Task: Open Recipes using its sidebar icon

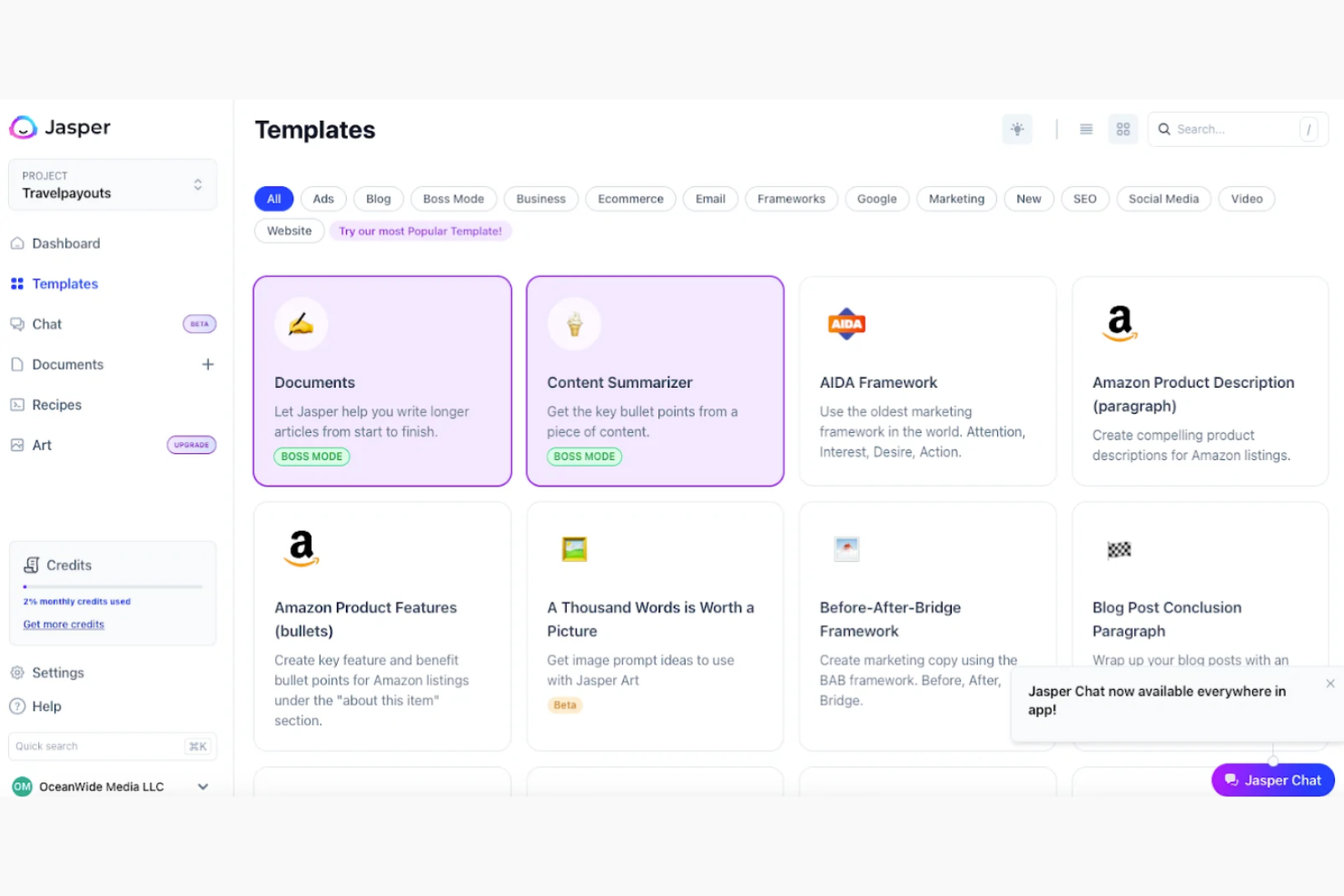Action: (17, 405)
